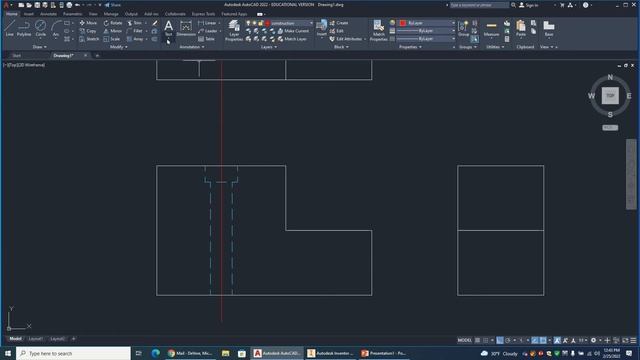Viewport: 640px width, 360px height.
Task: Toggle grid display in status bar
Action: tap(477, 340)
